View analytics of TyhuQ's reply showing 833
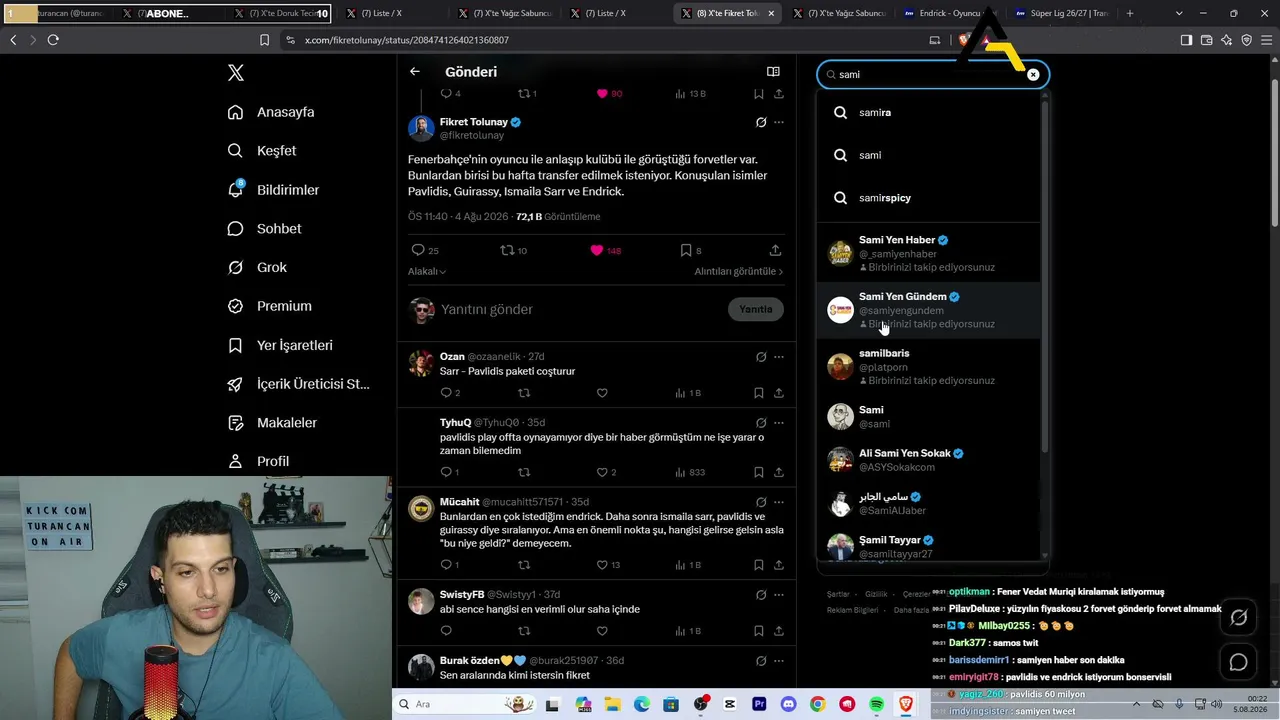 [x=690, y=472]
